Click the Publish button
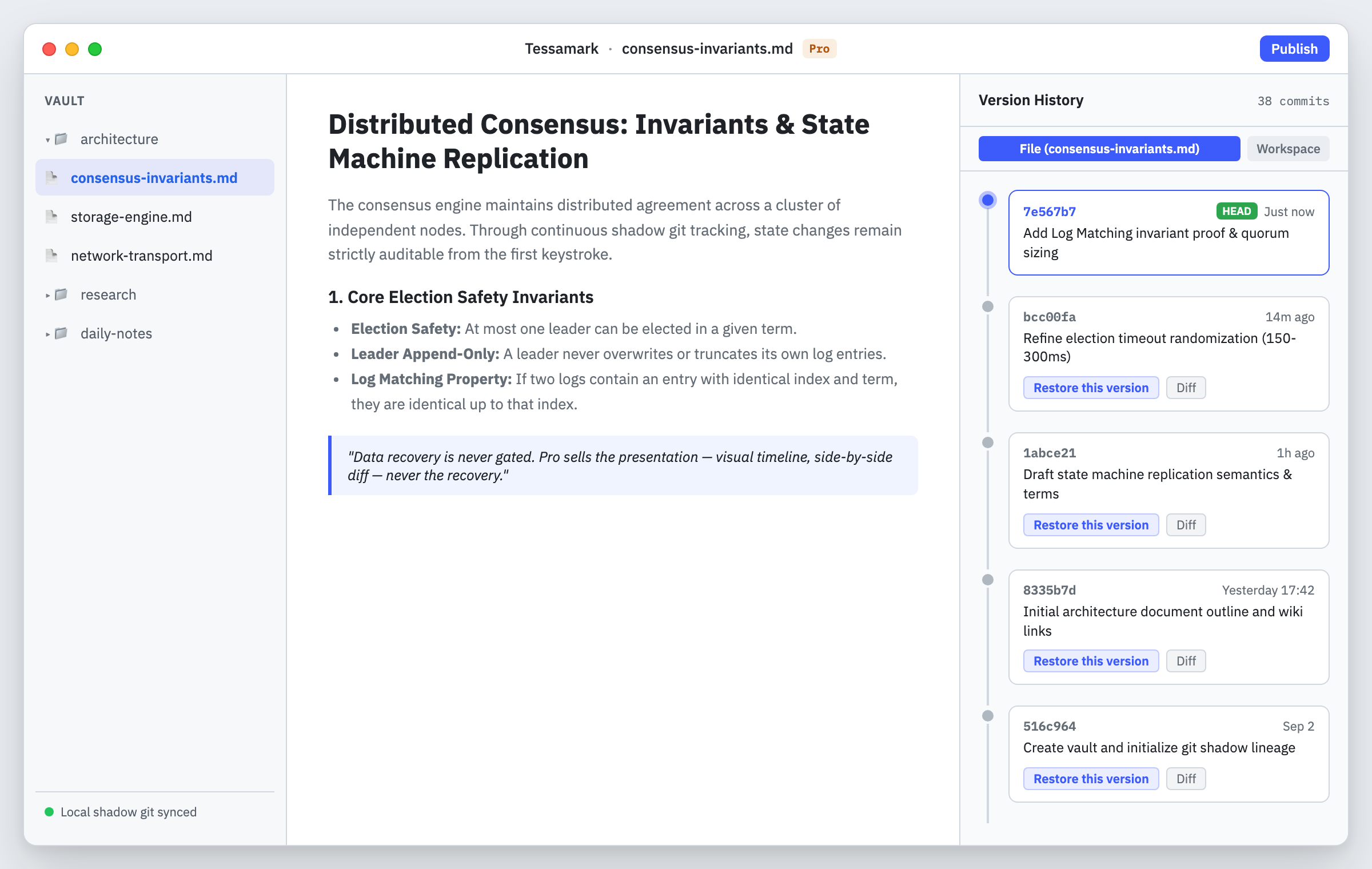 click(1294, 49)
